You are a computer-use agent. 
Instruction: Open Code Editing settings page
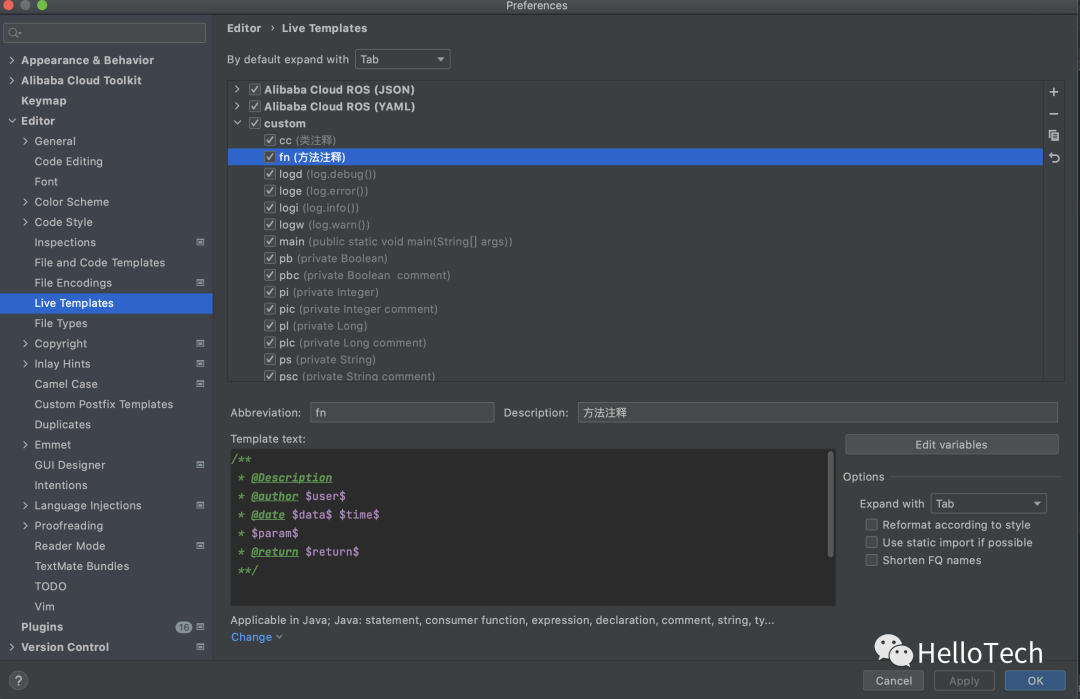pos(68,162)
